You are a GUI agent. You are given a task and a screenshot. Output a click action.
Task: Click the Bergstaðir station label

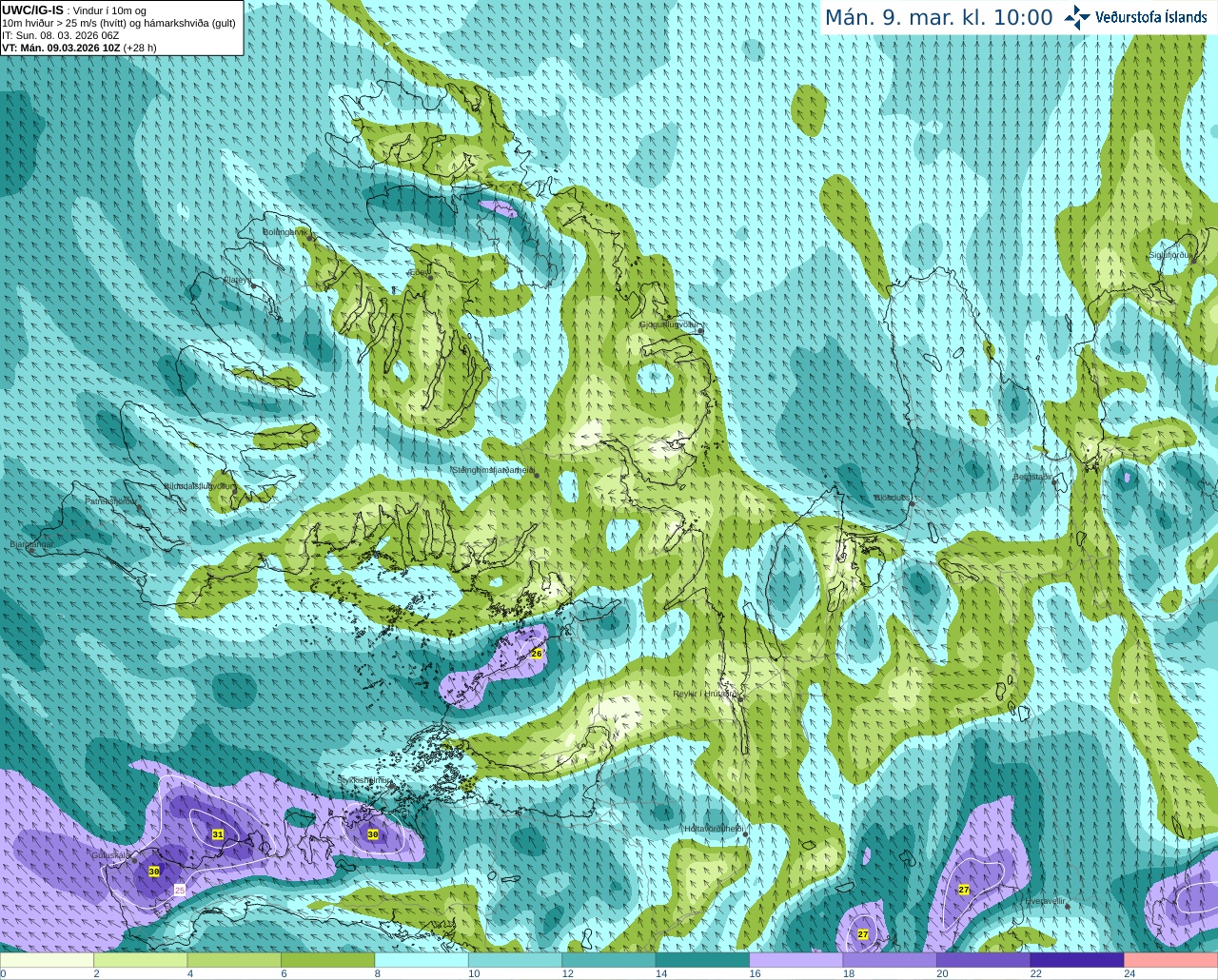1033,477
